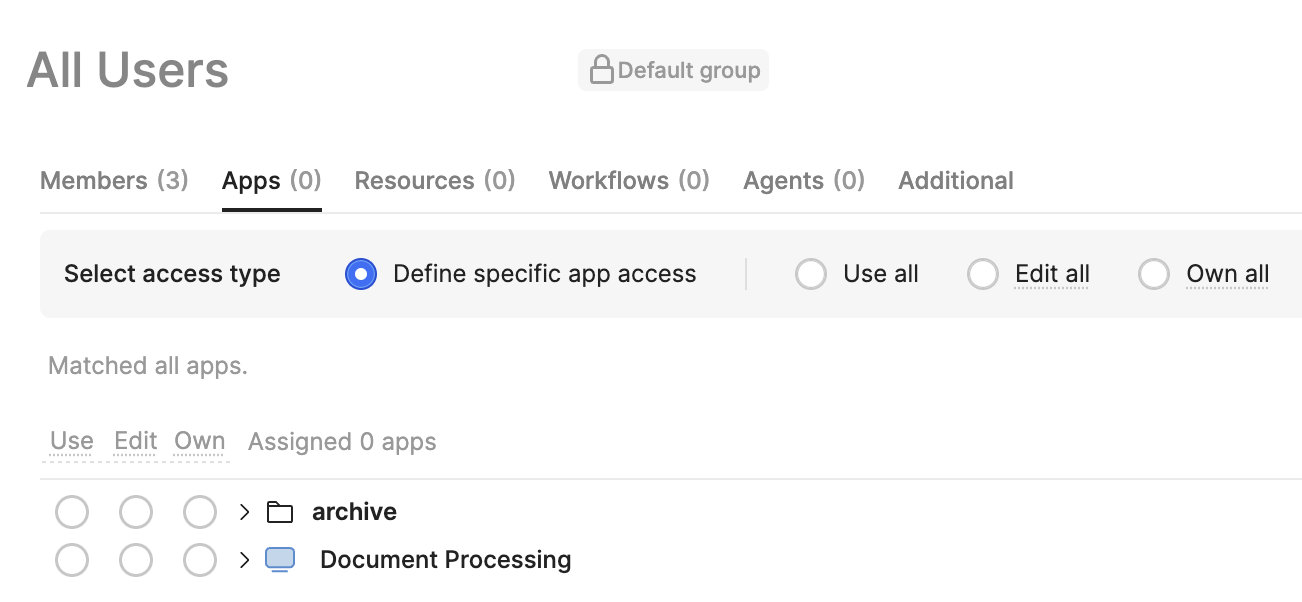The image size is (1302, 602).
Task: Go to the Workflows tab
Action: click(x=628, y=181)
